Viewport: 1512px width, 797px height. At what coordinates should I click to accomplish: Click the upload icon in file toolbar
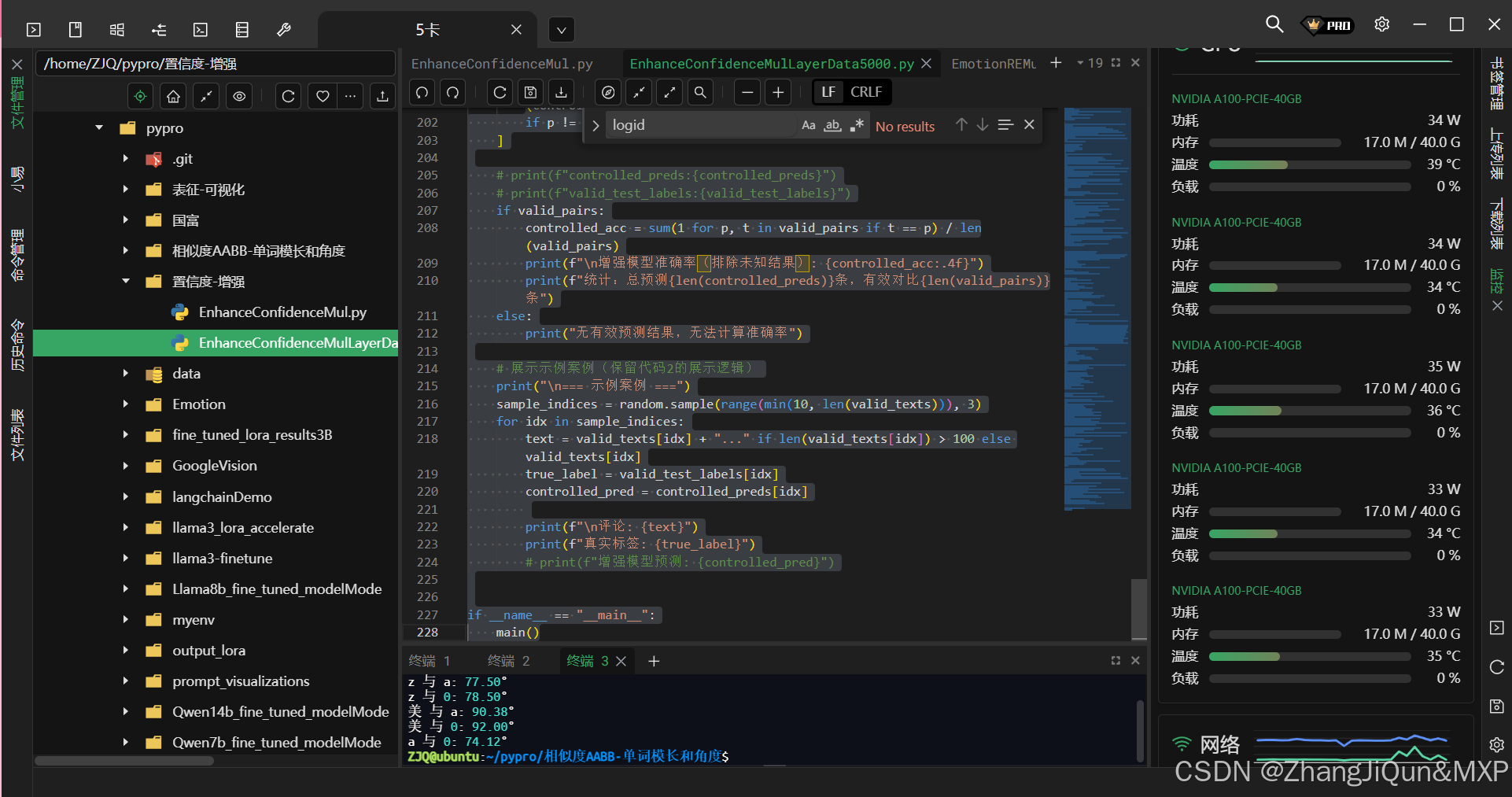pyautogui.click(x=382, y=96)
